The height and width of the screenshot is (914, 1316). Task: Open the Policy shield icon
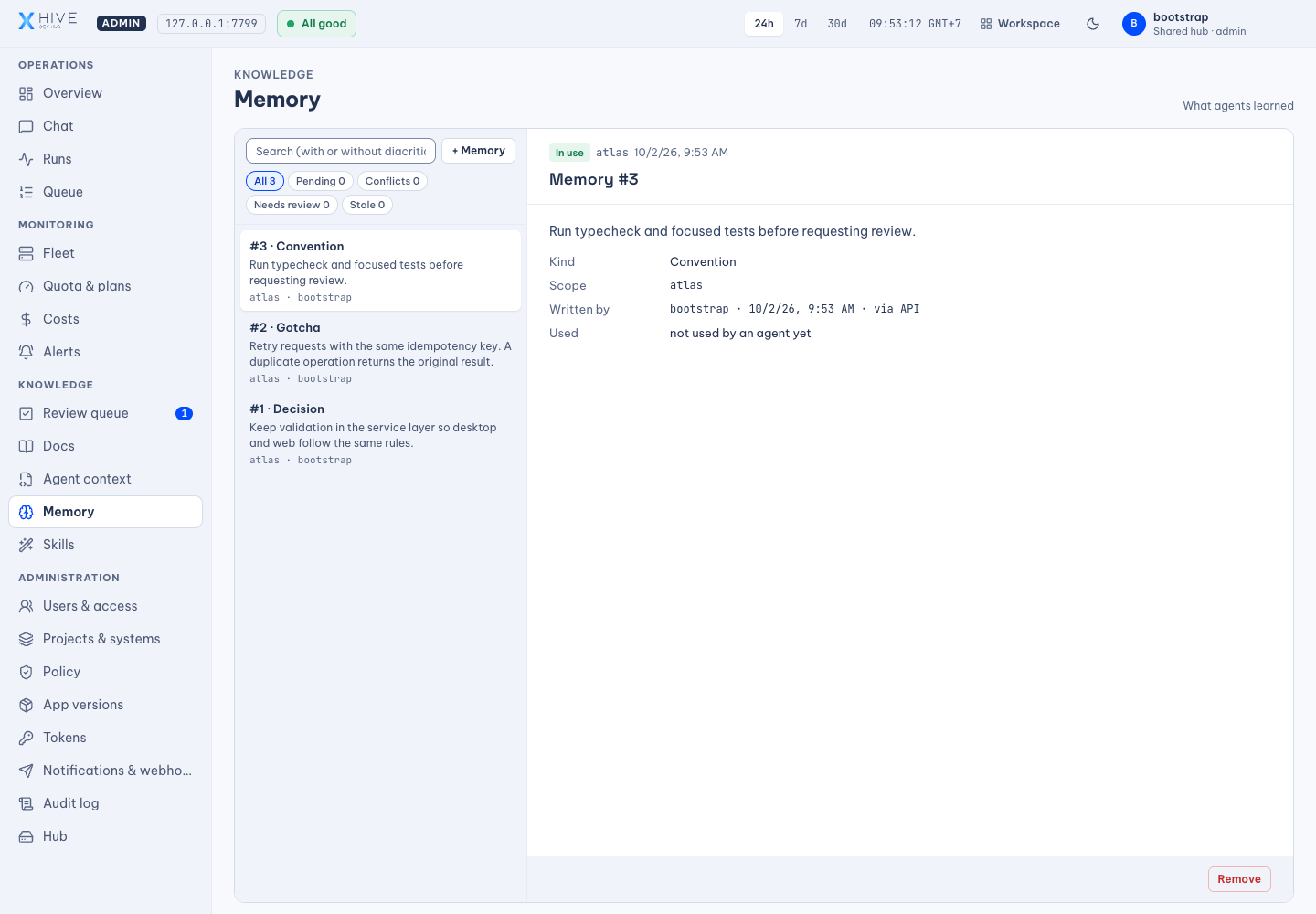pyautogui.click(x=27, y=672)
